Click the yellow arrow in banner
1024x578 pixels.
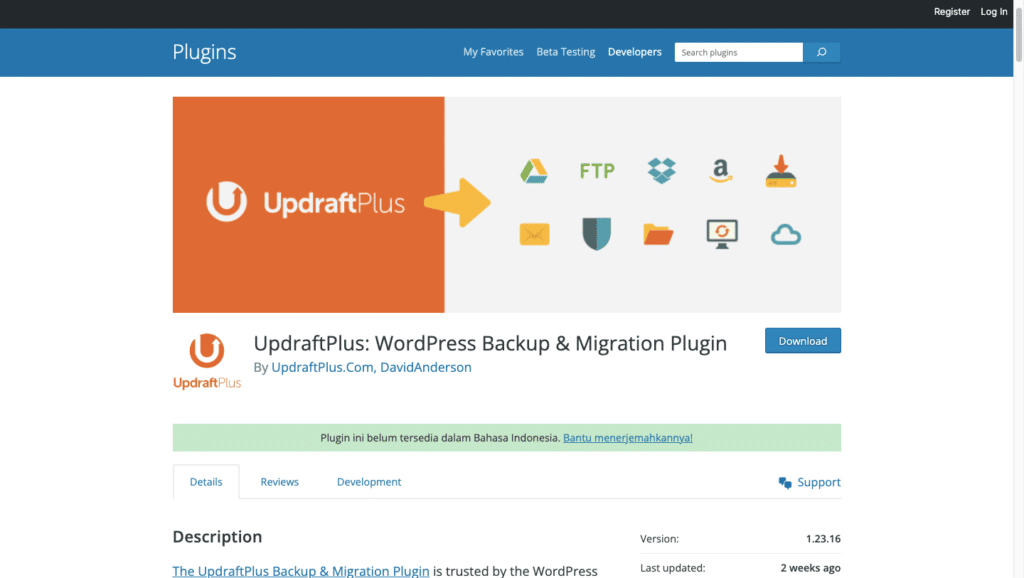(457, 202)
